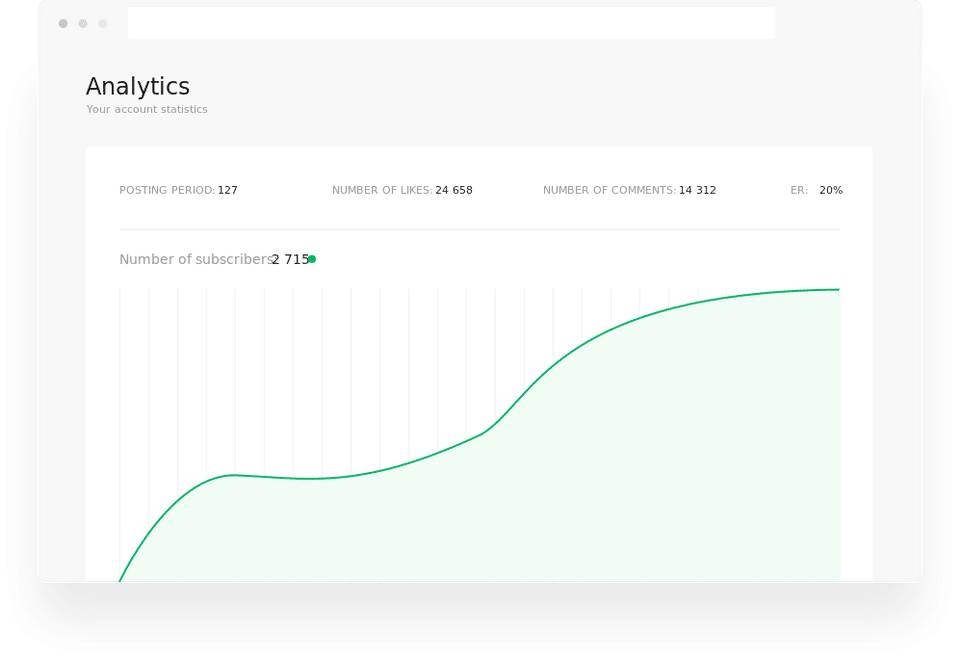Select the posting period value 127
Viewport: 960px width, 659px height.
(228, 190)
